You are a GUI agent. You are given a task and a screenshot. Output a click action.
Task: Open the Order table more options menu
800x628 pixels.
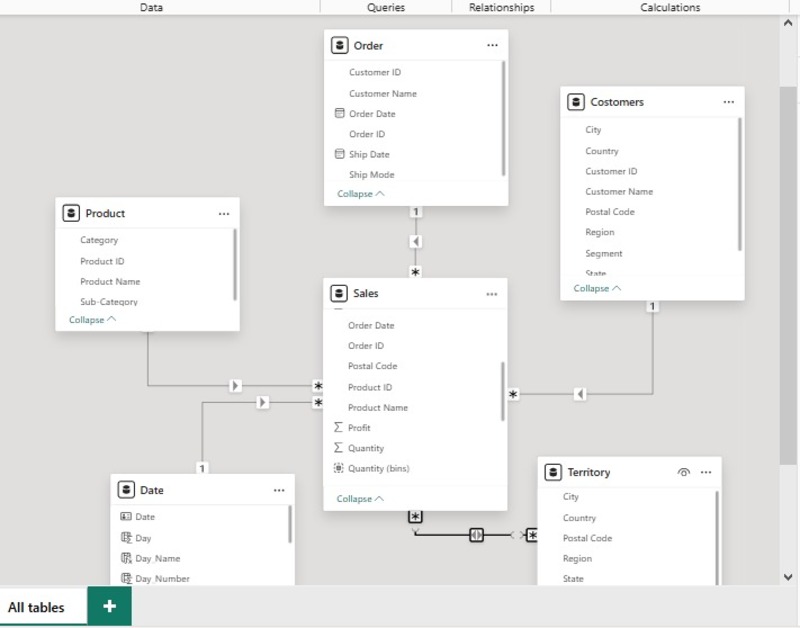(x=492, y=45)
